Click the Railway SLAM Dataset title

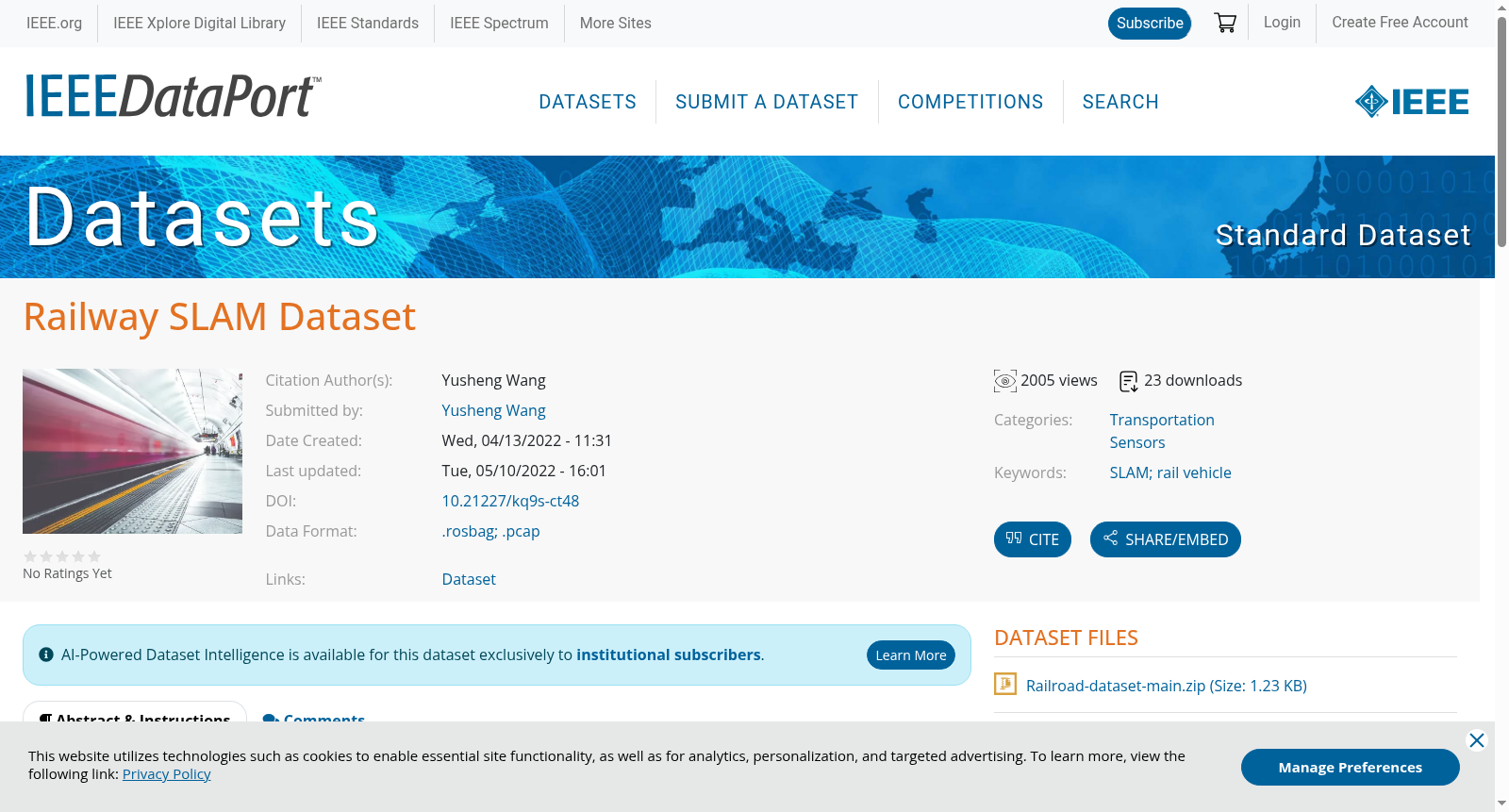pyautogui.click(x=219, y=317)
